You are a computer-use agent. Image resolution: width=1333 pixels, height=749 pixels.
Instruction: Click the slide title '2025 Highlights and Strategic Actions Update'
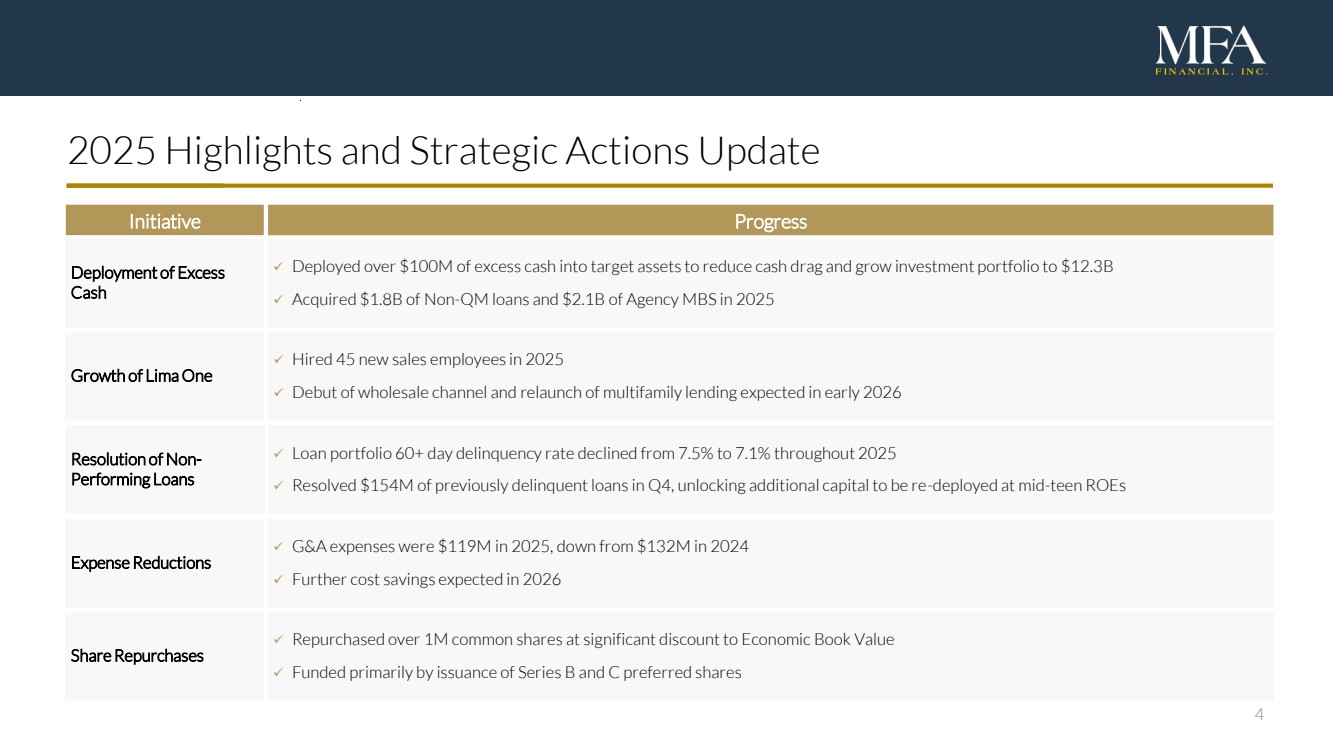(443, 151)
